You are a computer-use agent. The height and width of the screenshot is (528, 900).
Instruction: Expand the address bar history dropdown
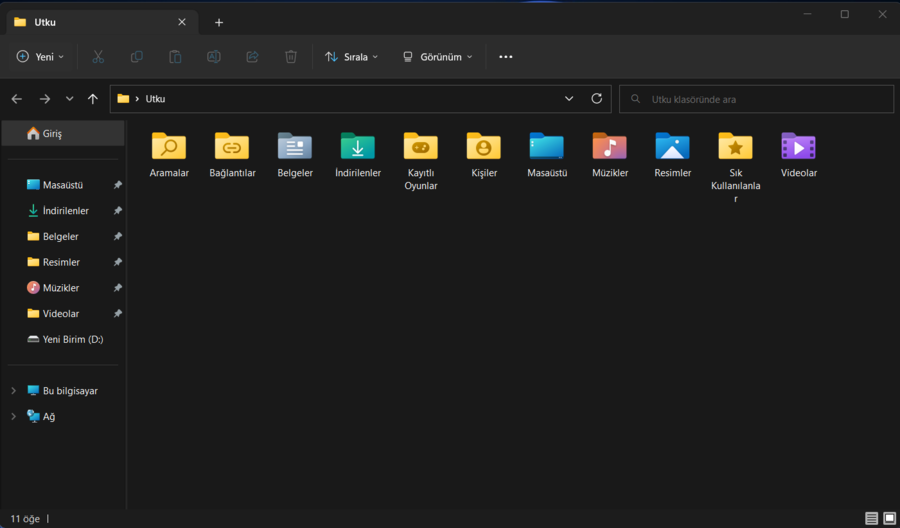569,99
